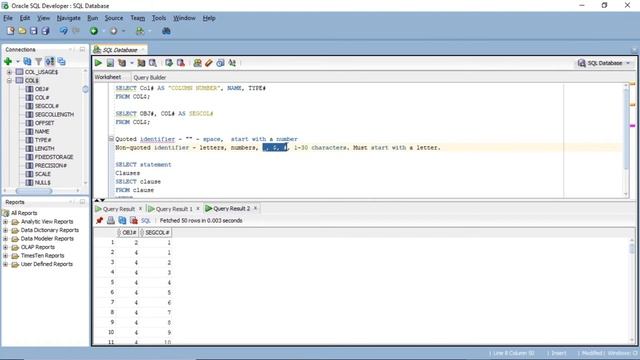Expand OLAP Reports folder
The image size is (640, 360).
point(6,247)
